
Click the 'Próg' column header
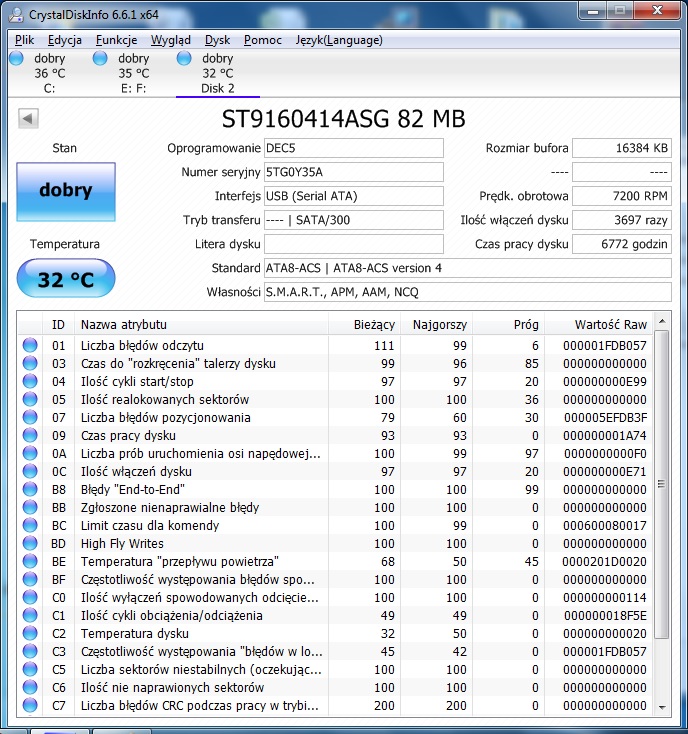tap(509, 324)
